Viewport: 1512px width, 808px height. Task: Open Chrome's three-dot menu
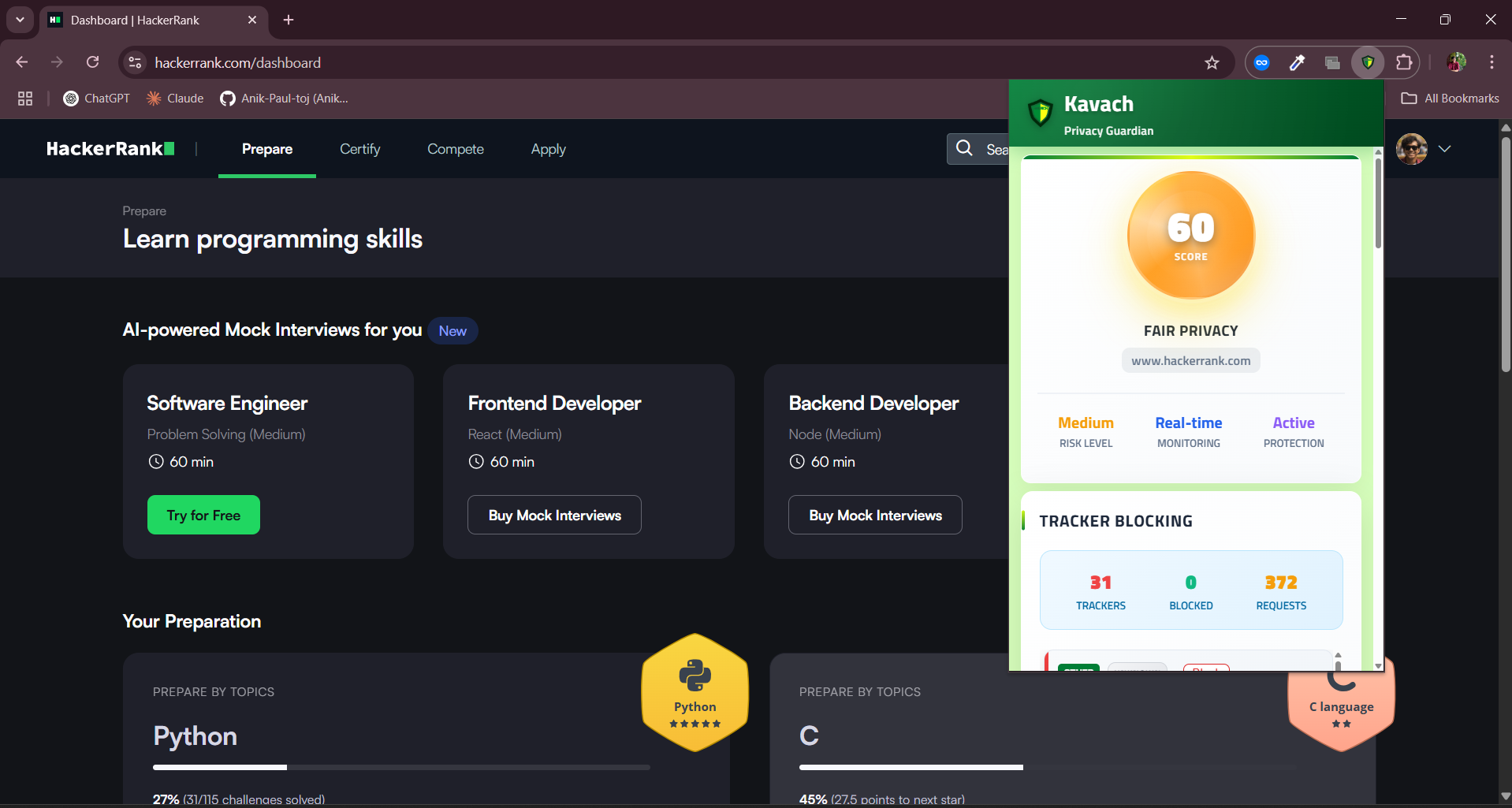click(x=1492, y=62)
